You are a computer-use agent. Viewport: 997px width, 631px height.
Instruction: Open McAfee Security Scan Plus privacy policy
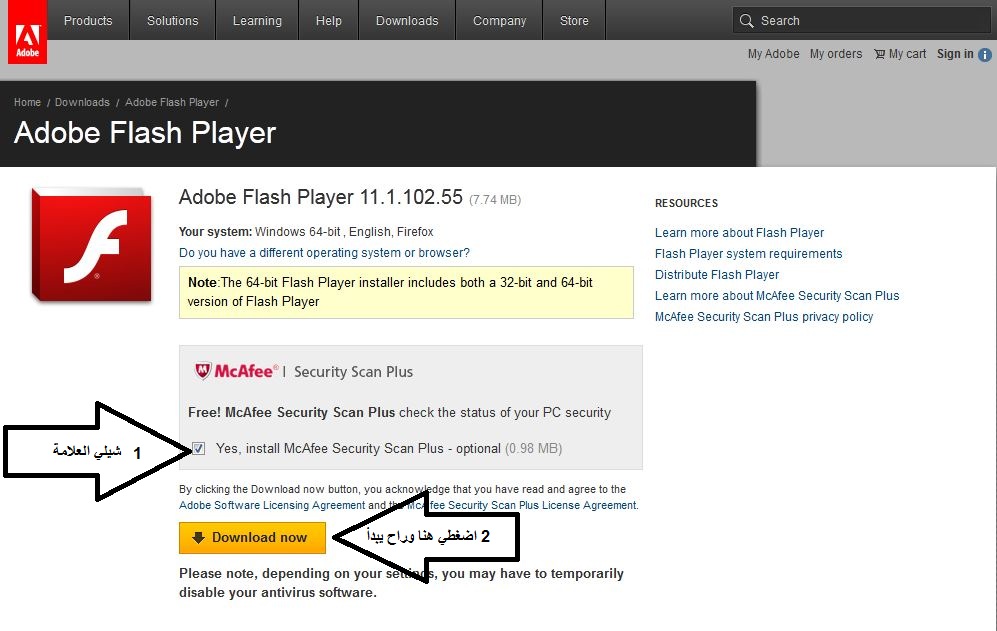pos(764,317)
